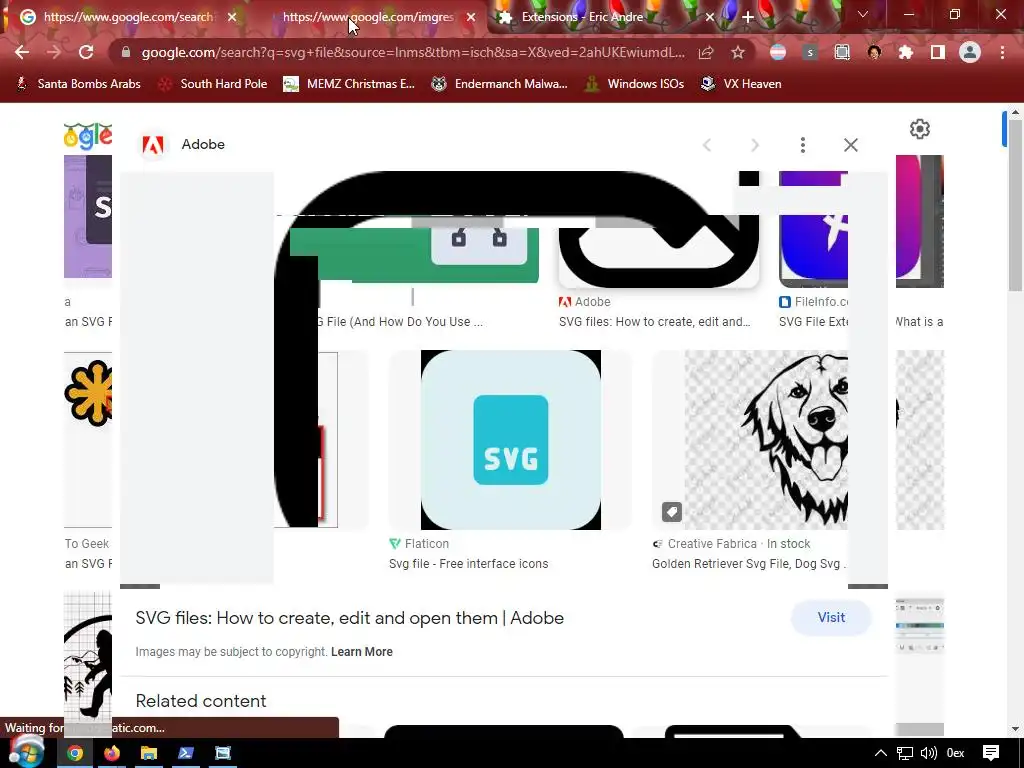This screenshot has height=768, width=1024.
Task: Open the Windows ISOs bookmark
Action: click(635, 84)
